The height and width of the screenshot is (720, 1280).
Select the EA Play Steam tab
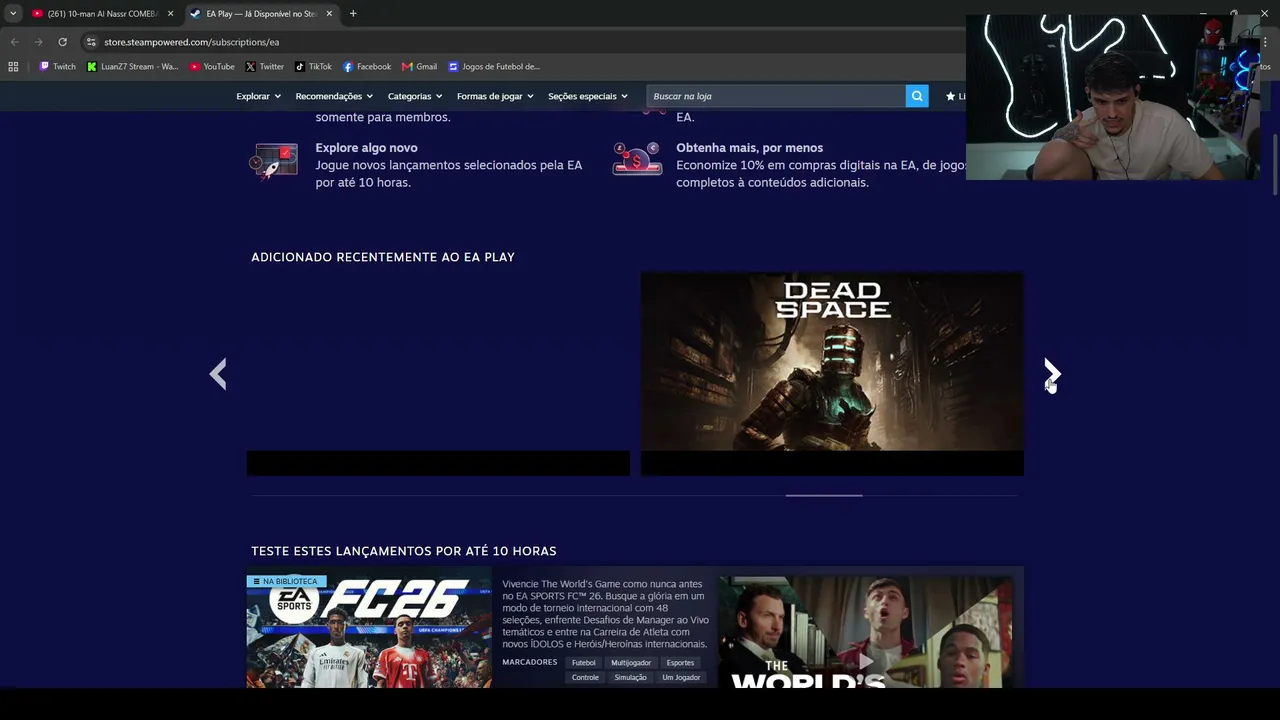click(x=260, y=14)
